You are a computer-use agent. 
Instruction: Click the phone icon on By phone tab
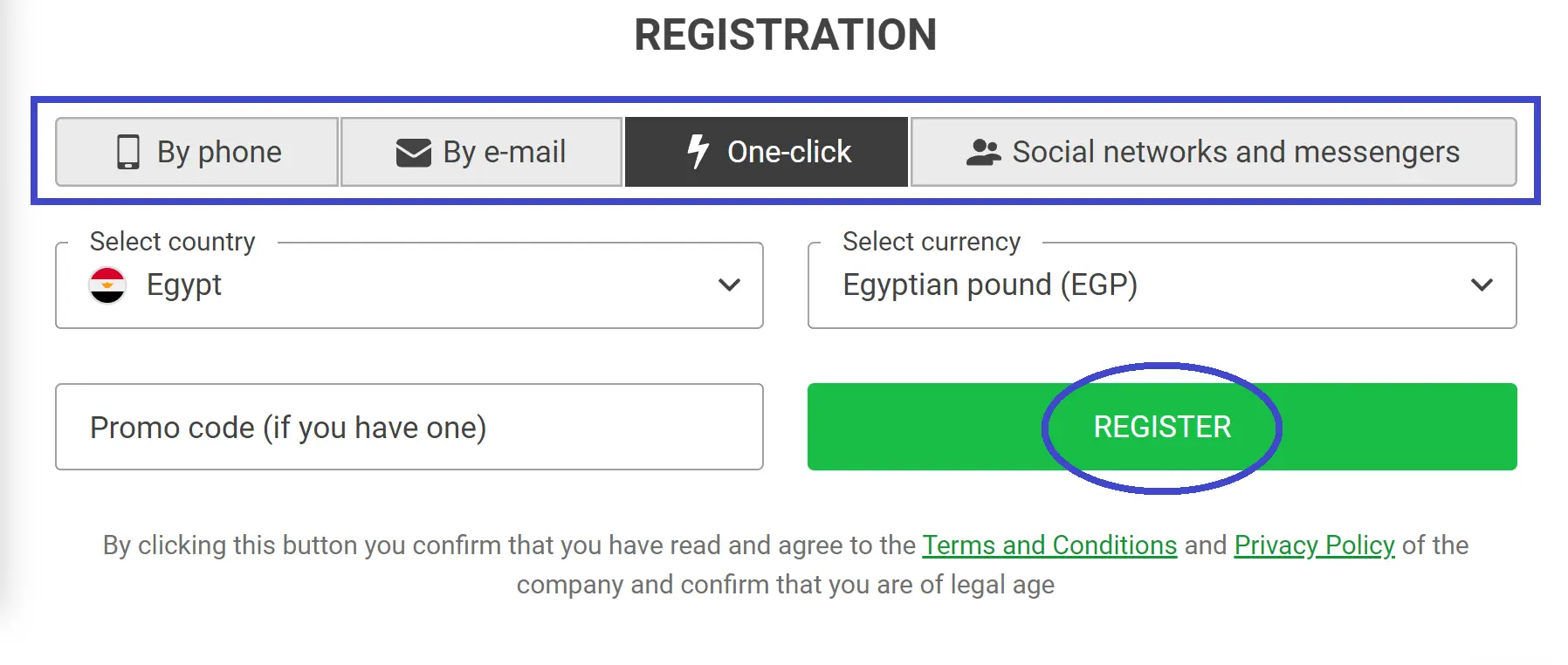click(x=129, y=152)
